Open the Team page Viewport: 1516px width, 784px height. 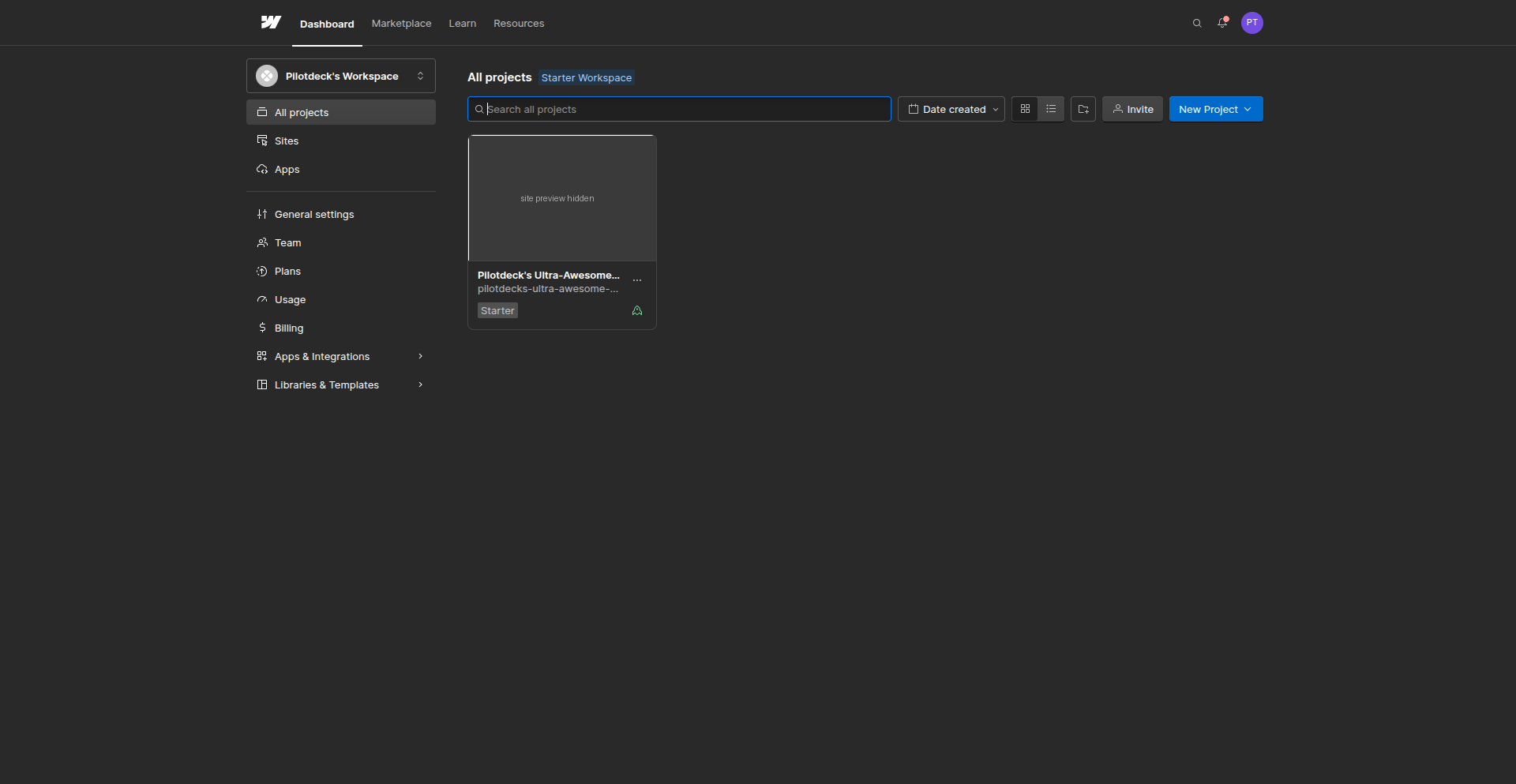coord(341,243)
